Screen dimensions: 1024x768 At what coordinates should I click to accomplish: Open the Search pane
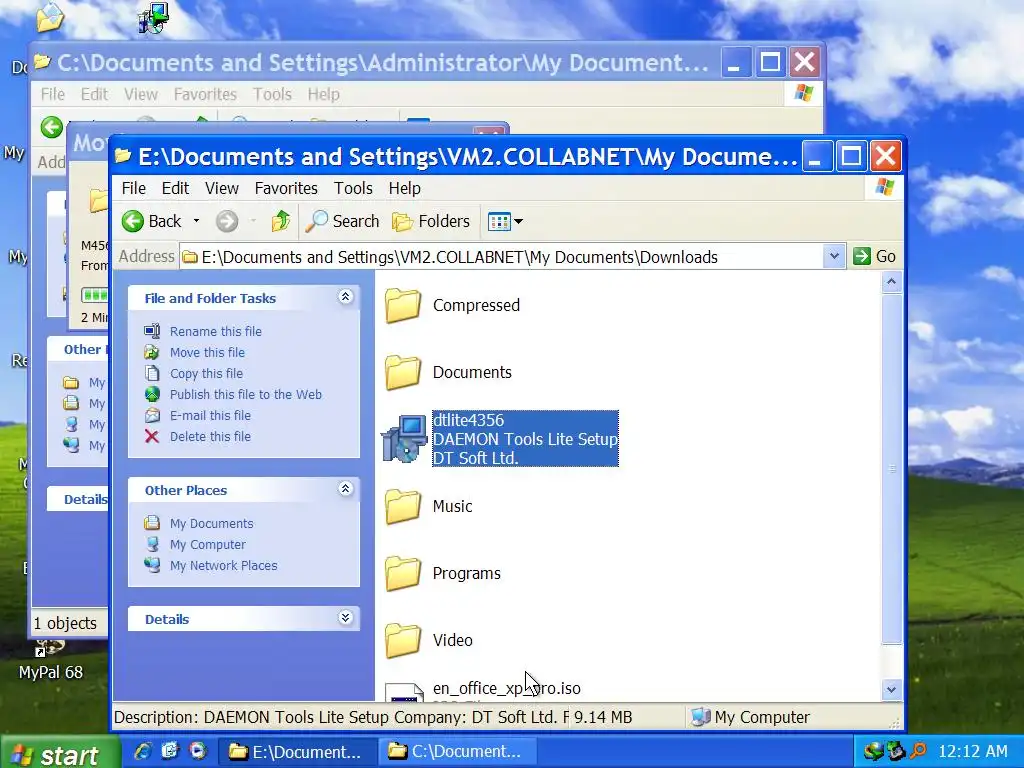342,221
